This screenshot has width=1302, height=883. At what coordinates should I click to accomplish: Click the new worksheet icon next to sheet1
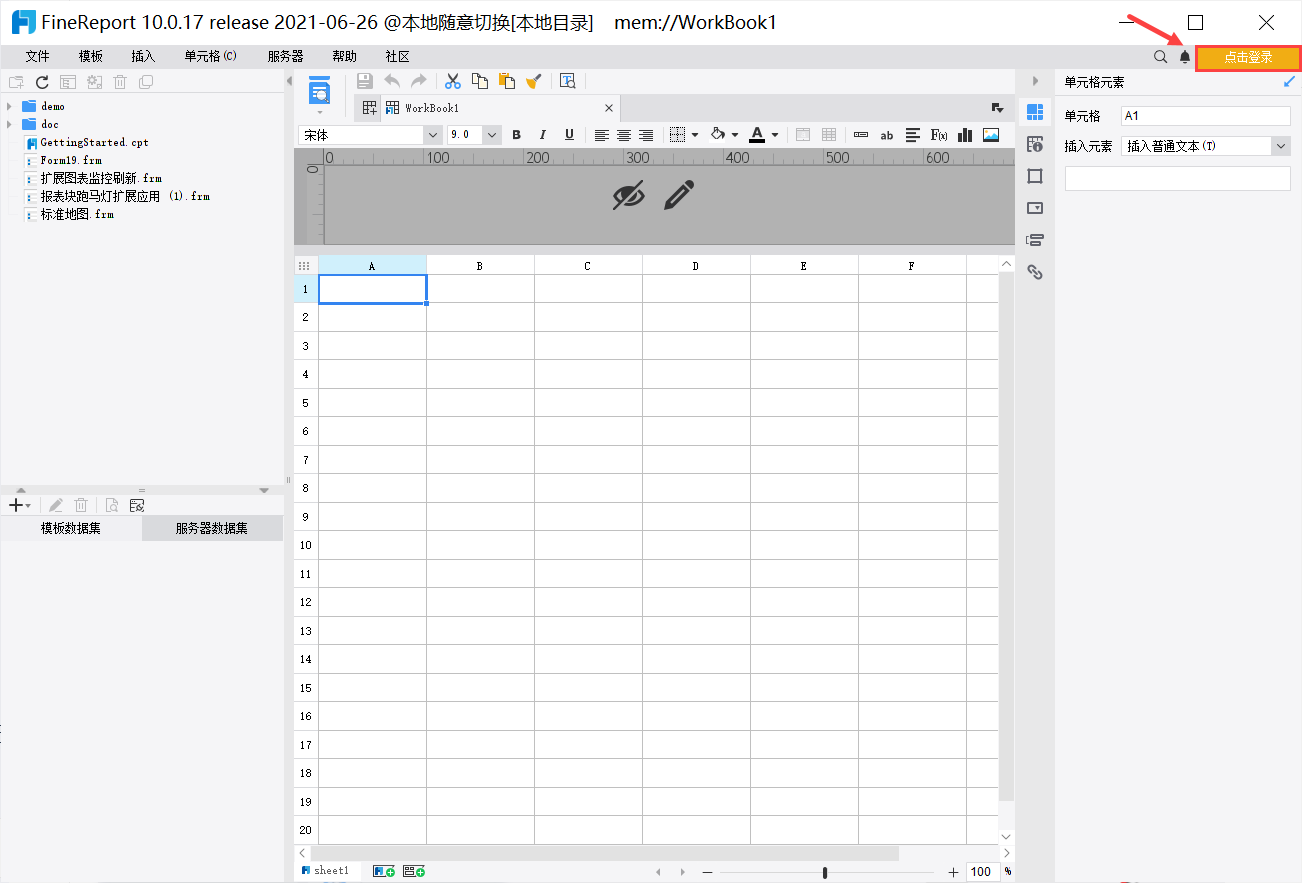(383, 871)
